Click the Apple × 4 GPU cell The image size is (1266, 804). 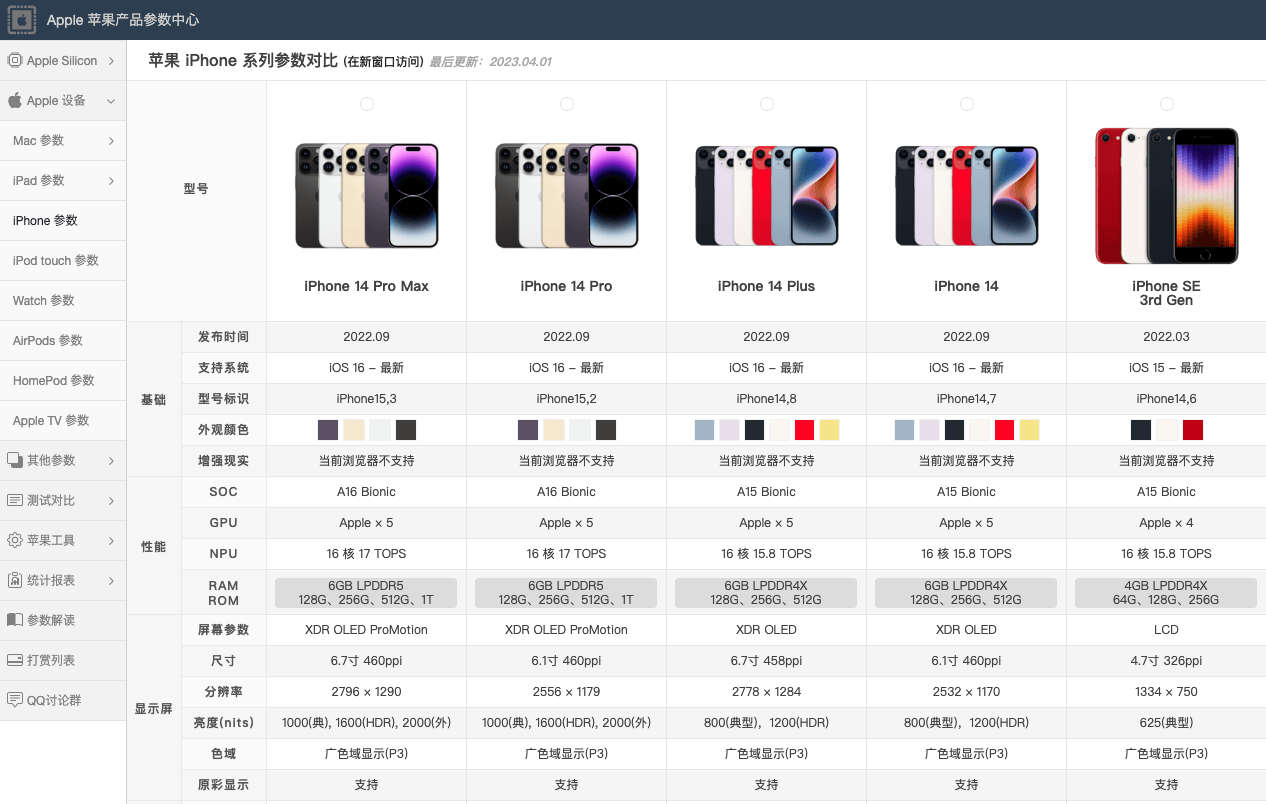click(1167, 523)
